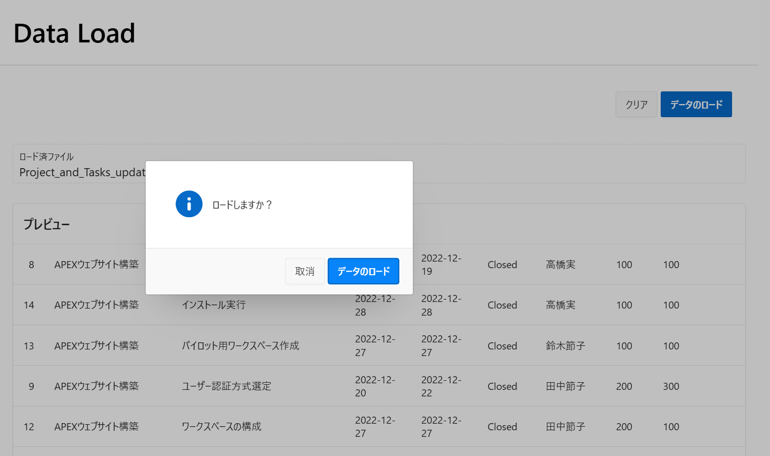This screenshot has width=770, height=456.
Task: Click the ロード済ファイル label
Action: tap(46, 157)
